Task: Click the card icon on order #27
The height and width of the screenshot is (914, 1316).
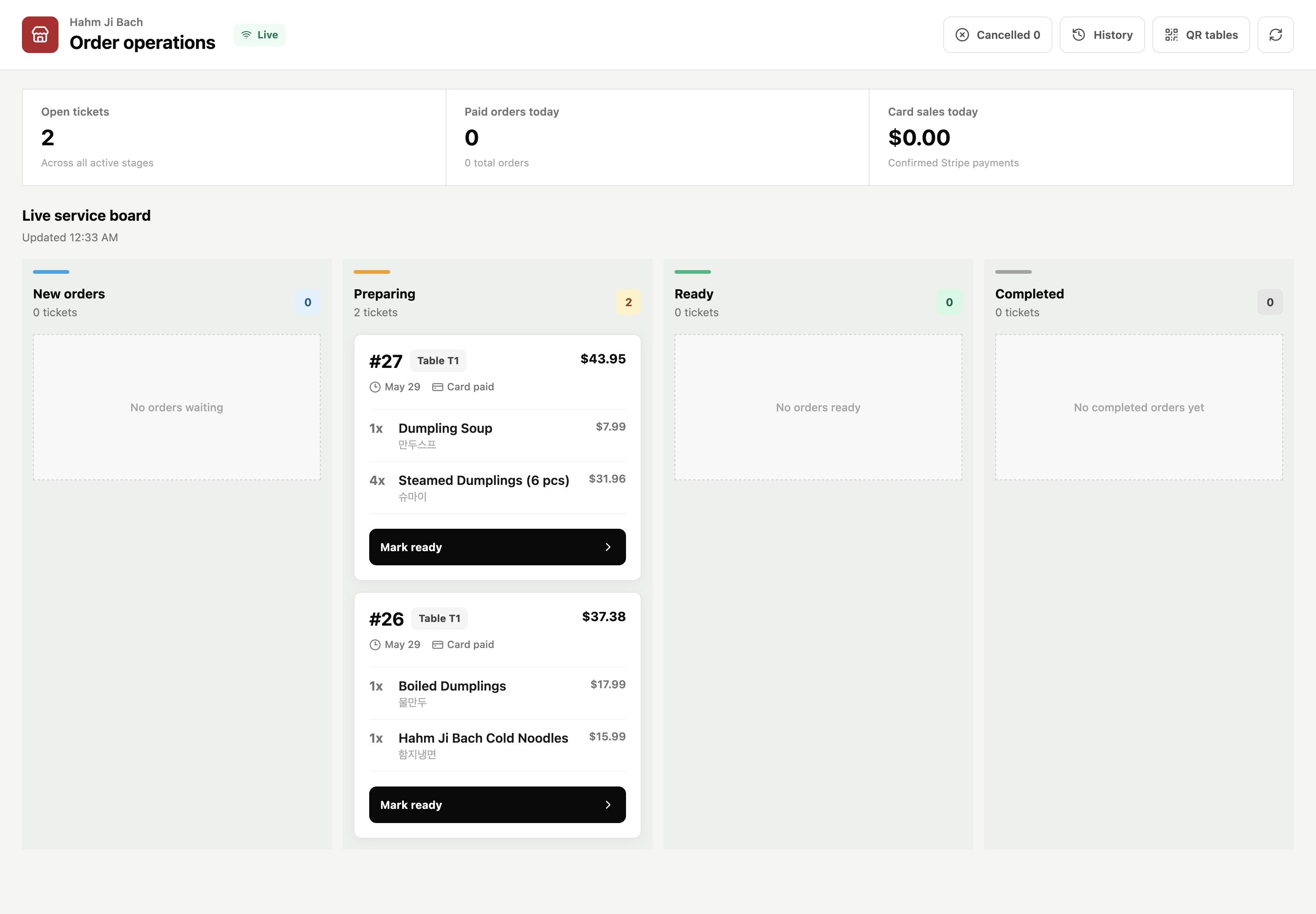Action: click(x=437, y=387)
